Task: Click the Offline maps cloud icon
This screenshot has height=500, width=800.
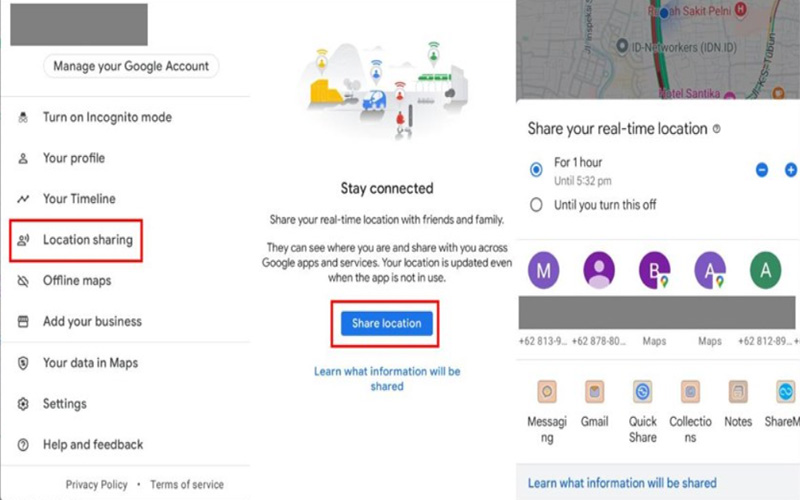Action: (x=23, y=281)
